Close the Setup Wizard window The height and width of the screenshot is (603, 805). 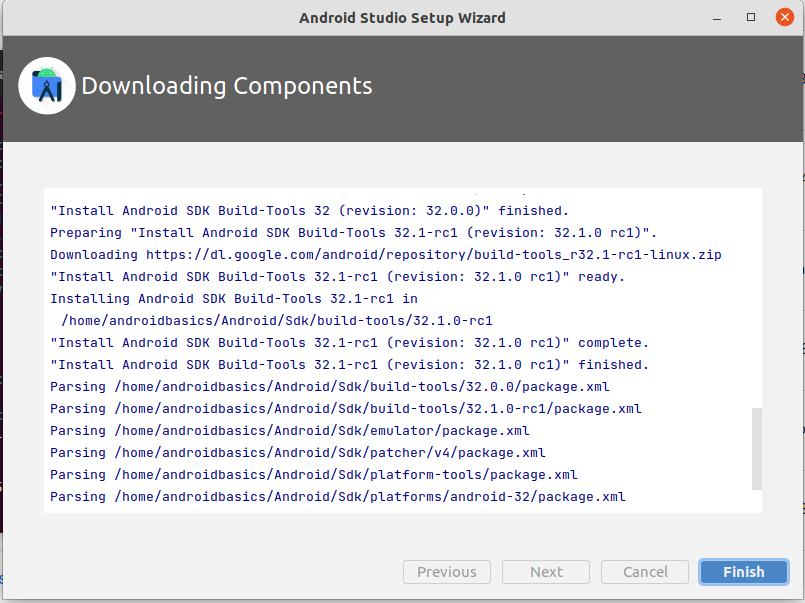pos(784,18)
